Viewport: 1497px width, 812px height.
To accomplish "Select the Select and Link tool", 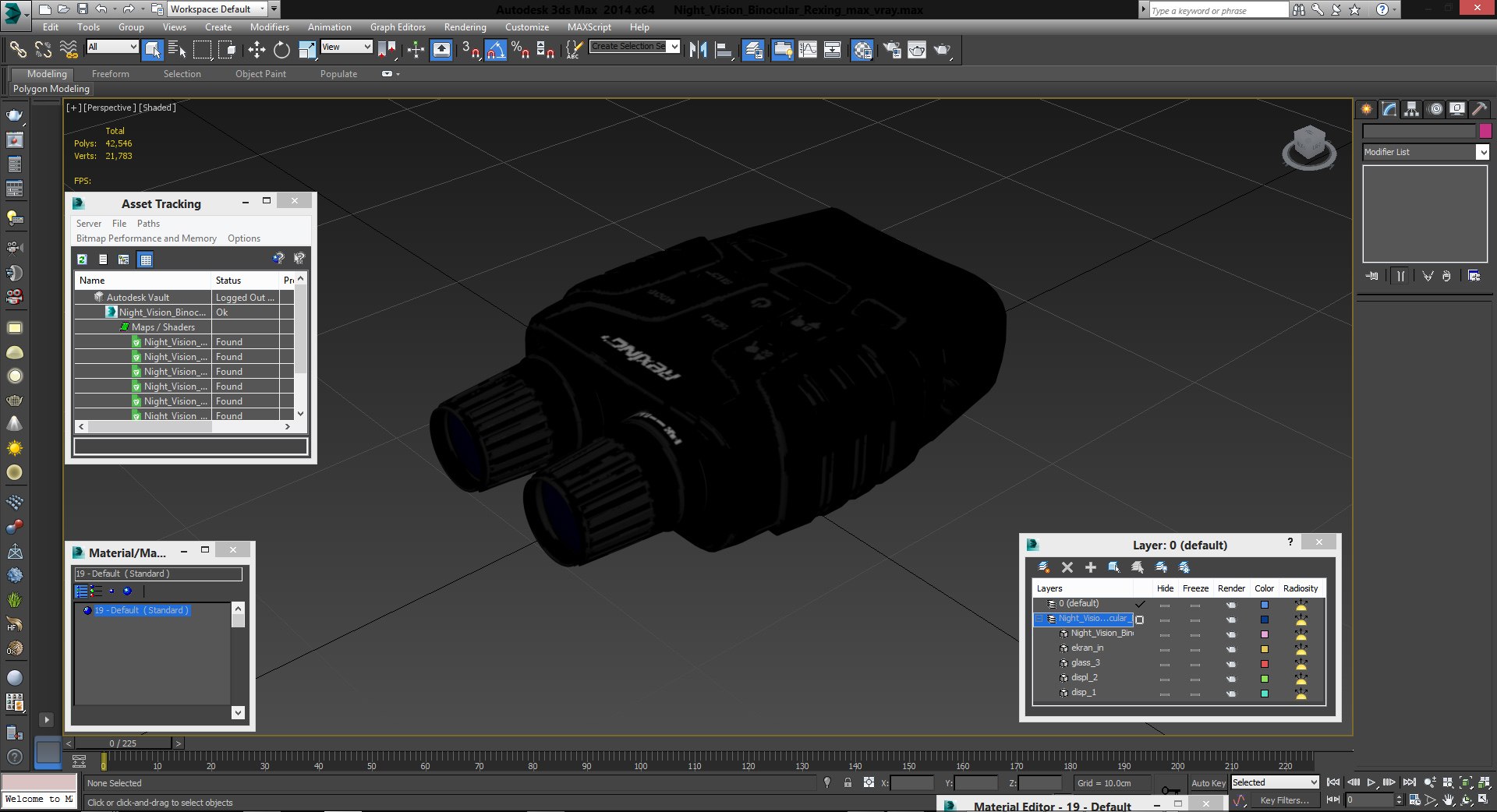I will click(18, 50).
